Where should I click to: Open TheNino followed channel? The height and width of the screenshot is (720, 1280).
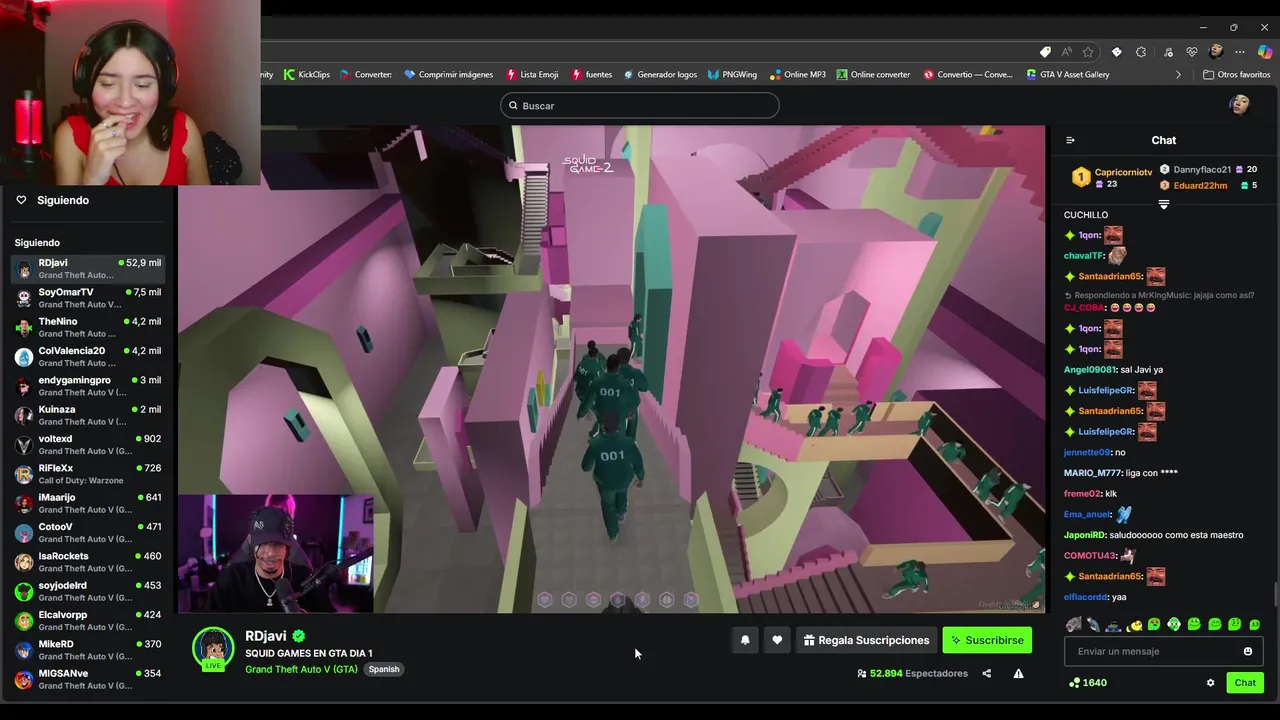[x=88, y=327]
